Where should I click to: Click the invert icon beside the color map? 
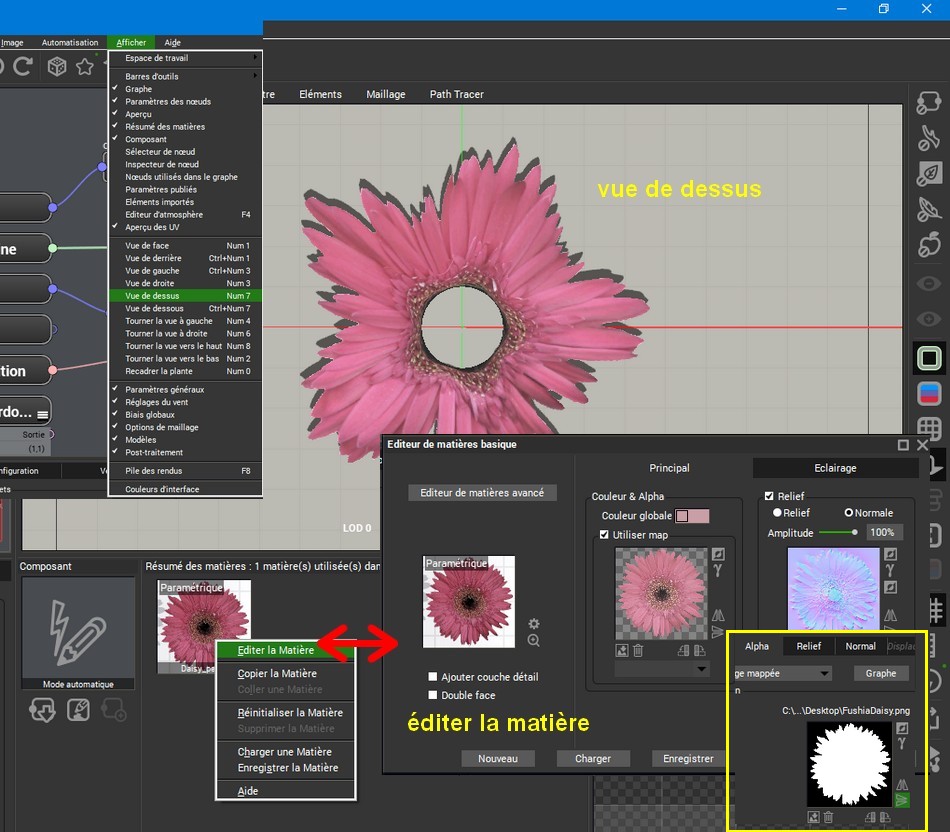[718, 554]
